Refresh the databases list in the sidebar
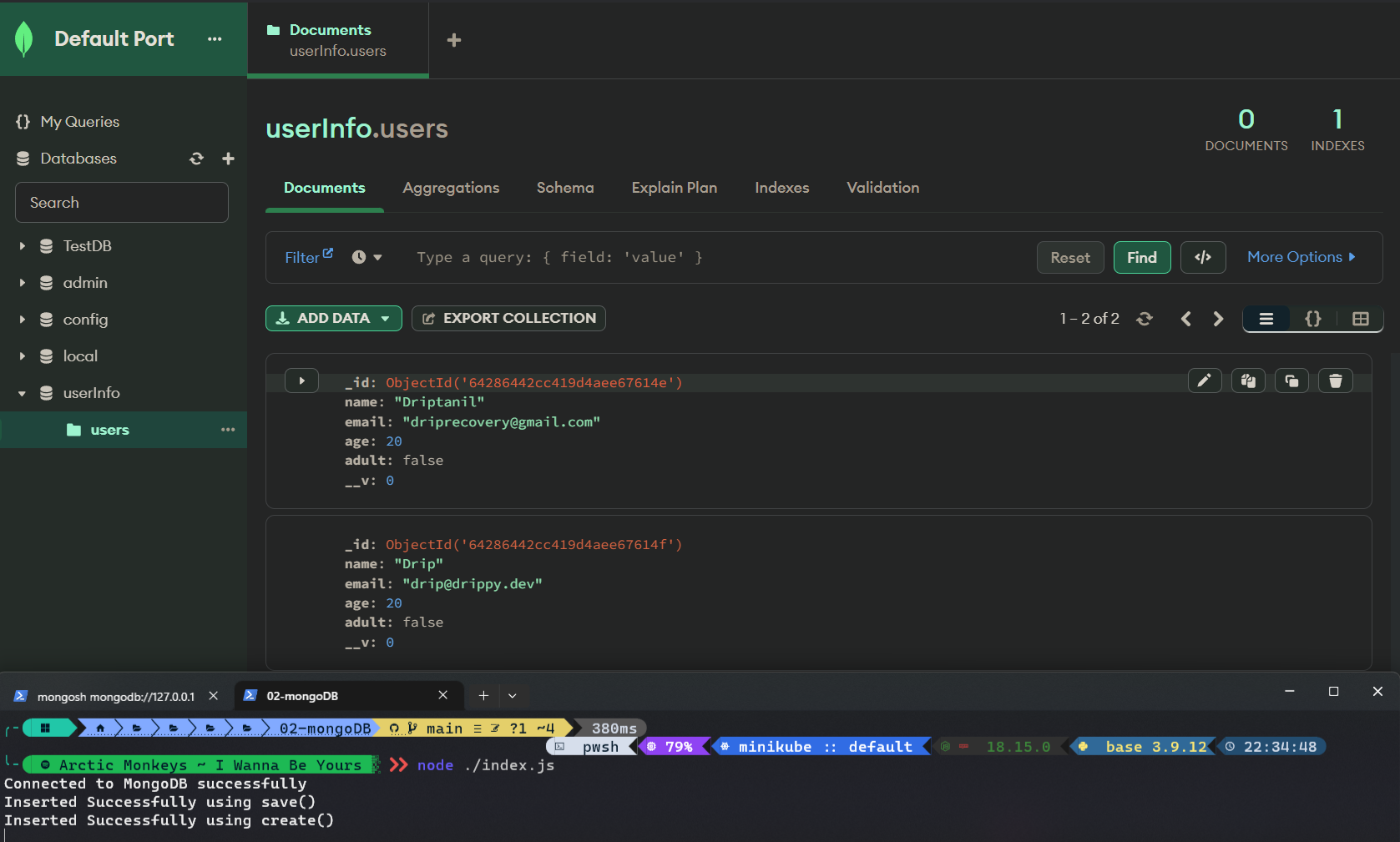The height and width of the screenshot is (842, 1400). pos(196,159)
